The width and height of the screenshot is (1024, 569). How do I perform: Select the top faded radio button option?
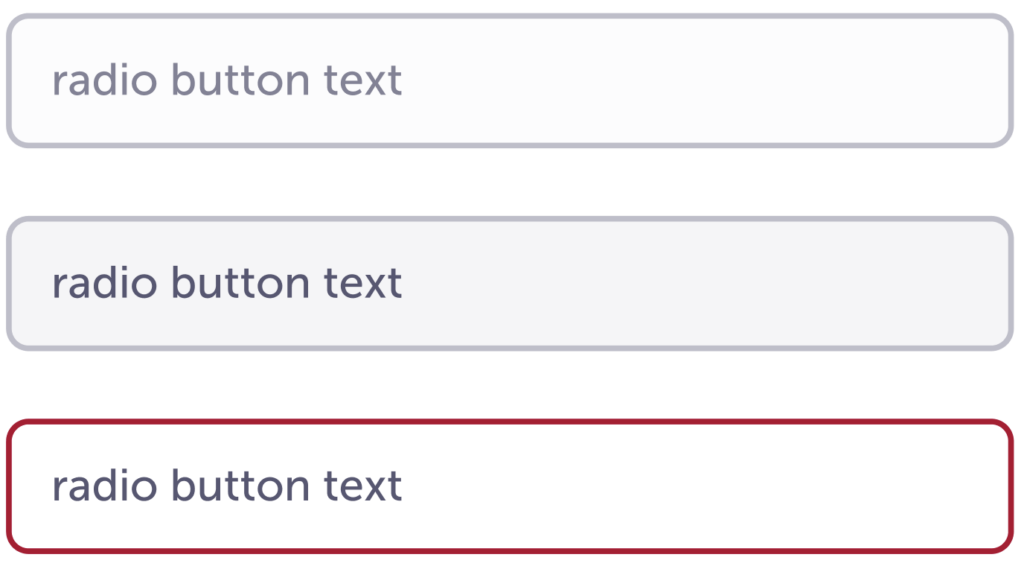pyautogui.click(x=510, y=81)
